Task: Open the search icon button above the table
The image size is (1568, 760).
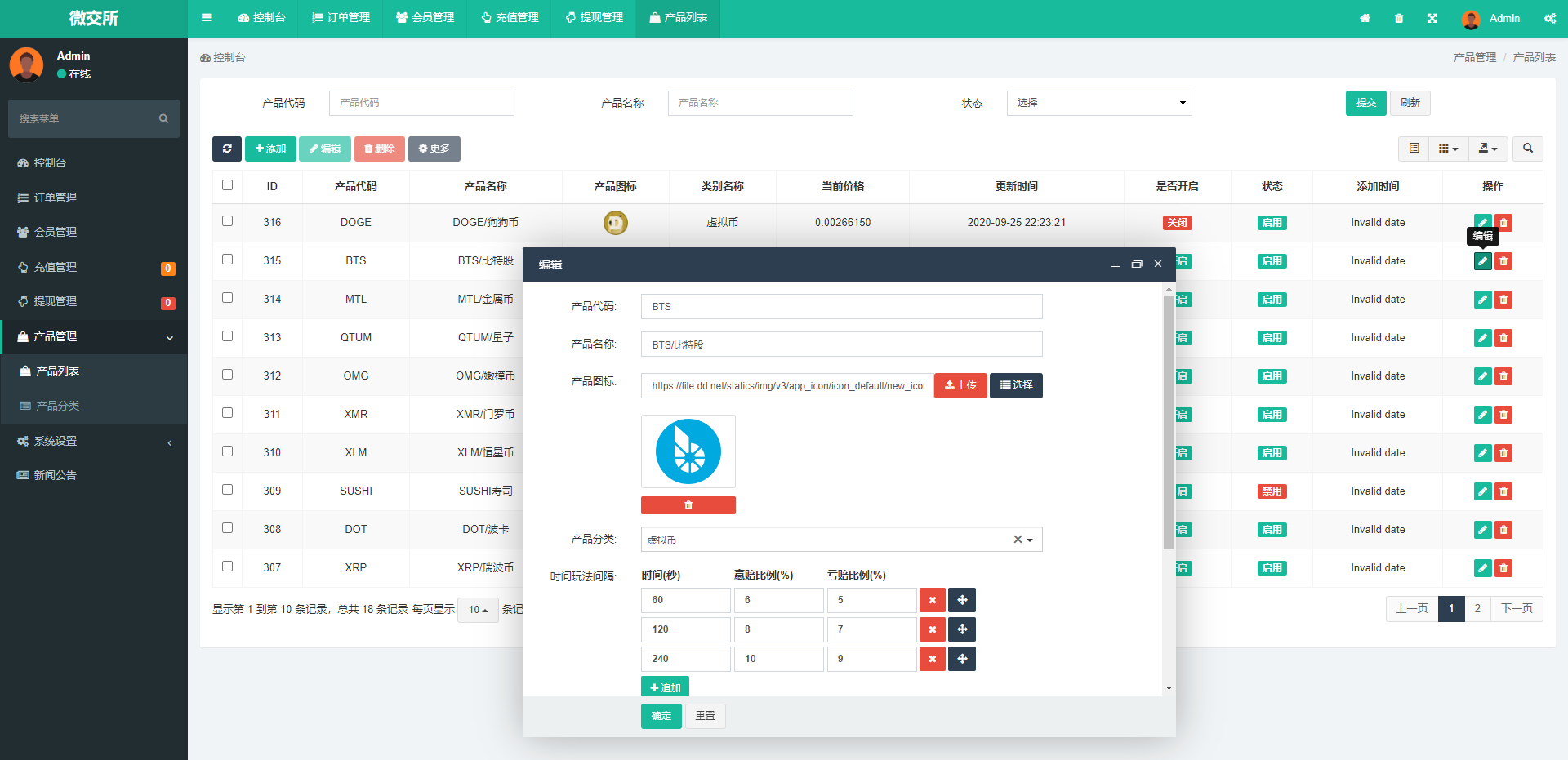Action: [x=1527, y=149]
